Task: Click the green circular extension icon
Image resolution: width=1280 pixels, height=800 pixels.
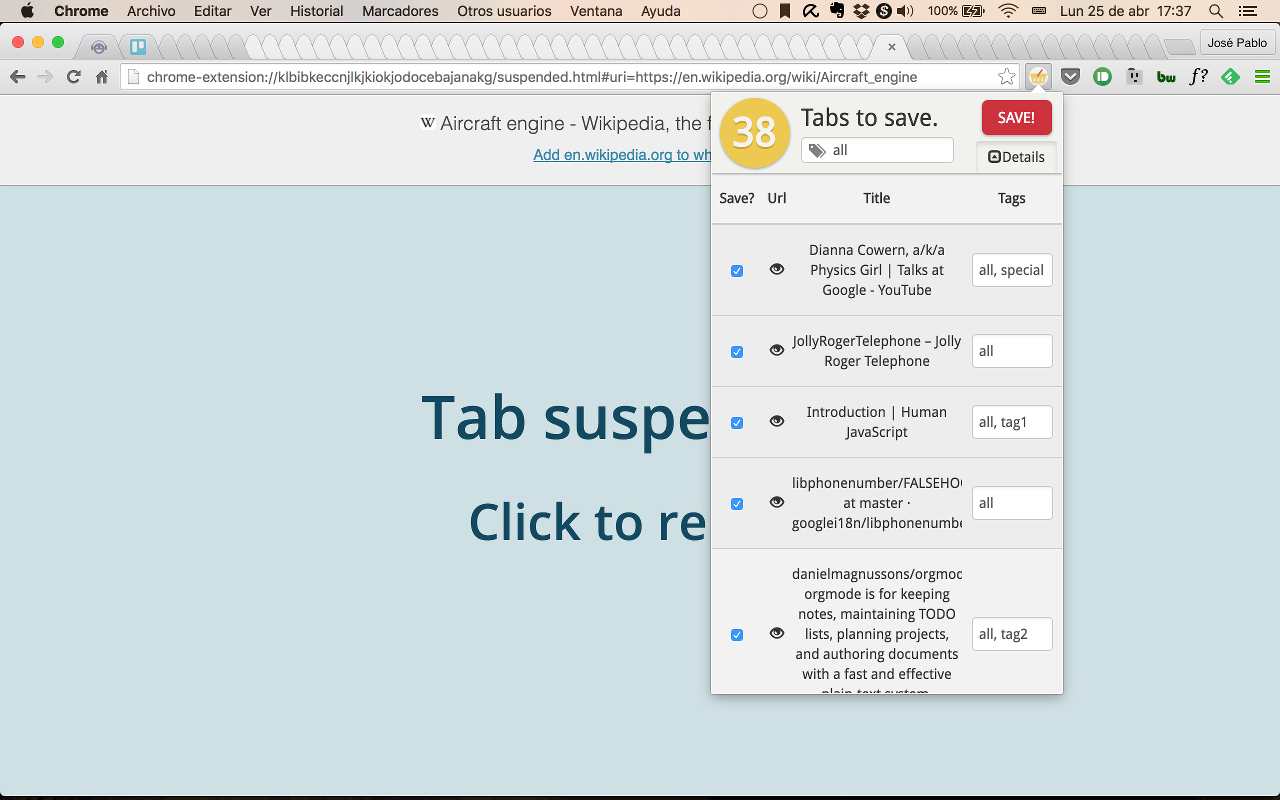Action: 1102,77
